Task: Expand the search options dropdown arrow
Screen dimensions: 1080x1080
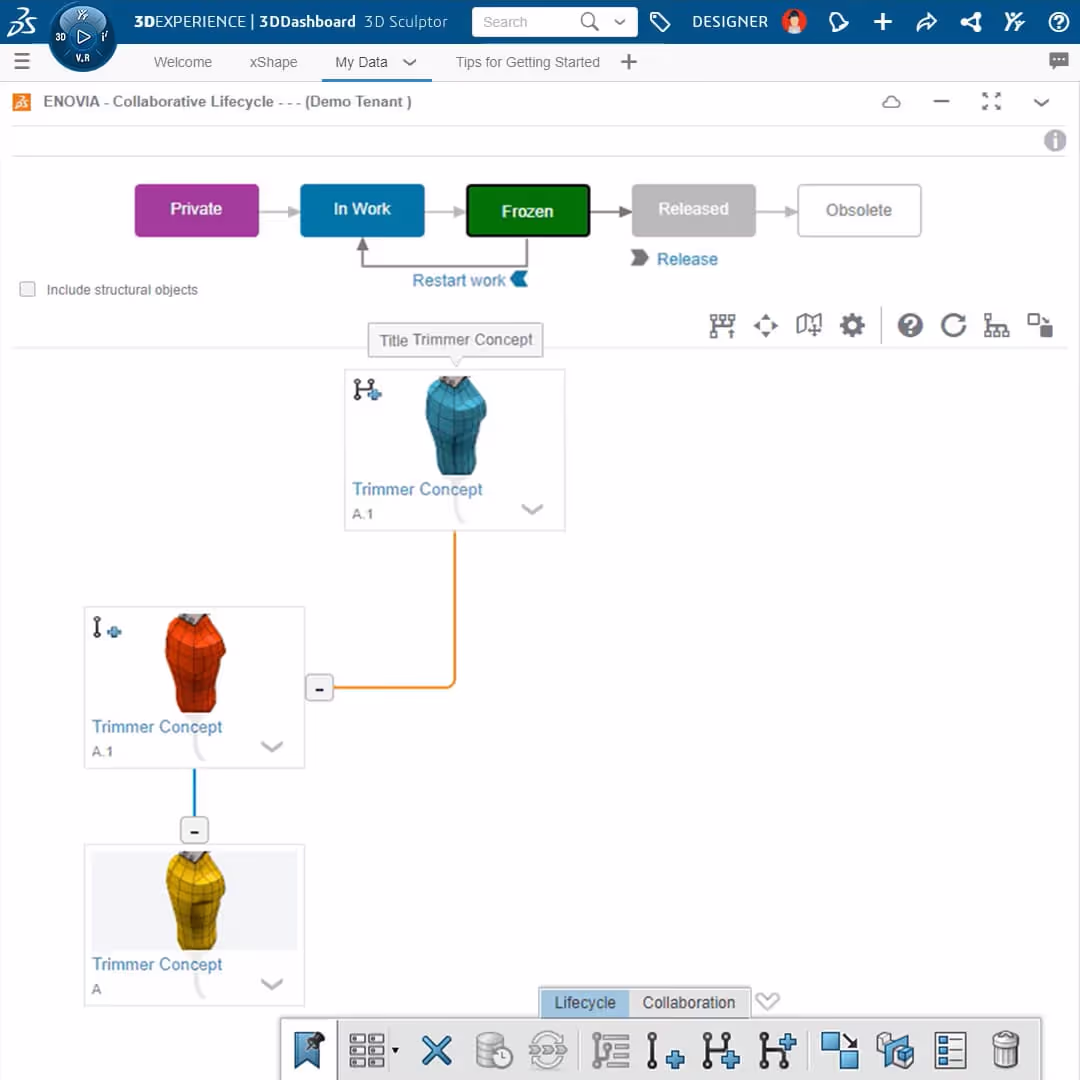Action: pyautogui.click(x=620, y=22)
